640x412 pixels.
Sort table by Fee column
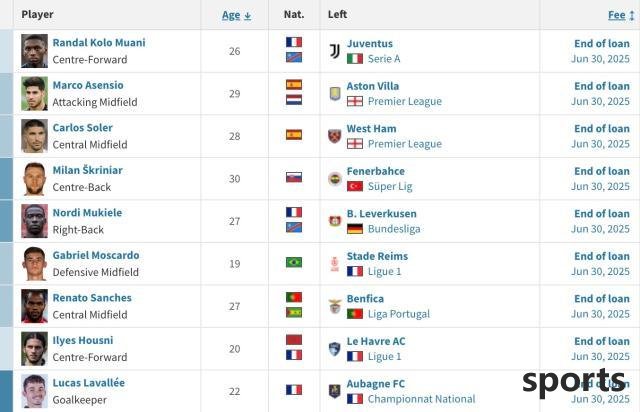point(617,15)
